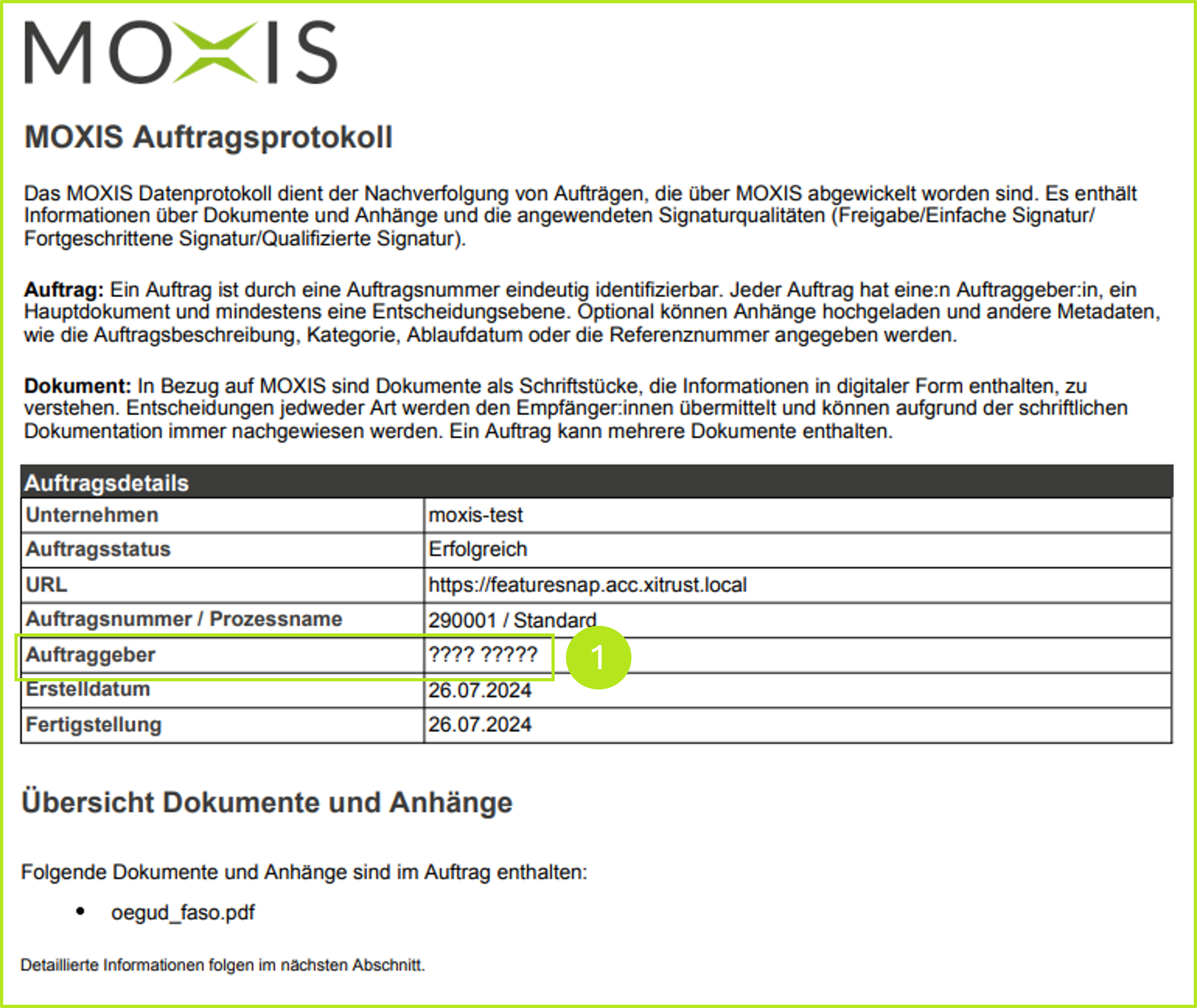Click the Fertigstellung row label

coord(94,725)
